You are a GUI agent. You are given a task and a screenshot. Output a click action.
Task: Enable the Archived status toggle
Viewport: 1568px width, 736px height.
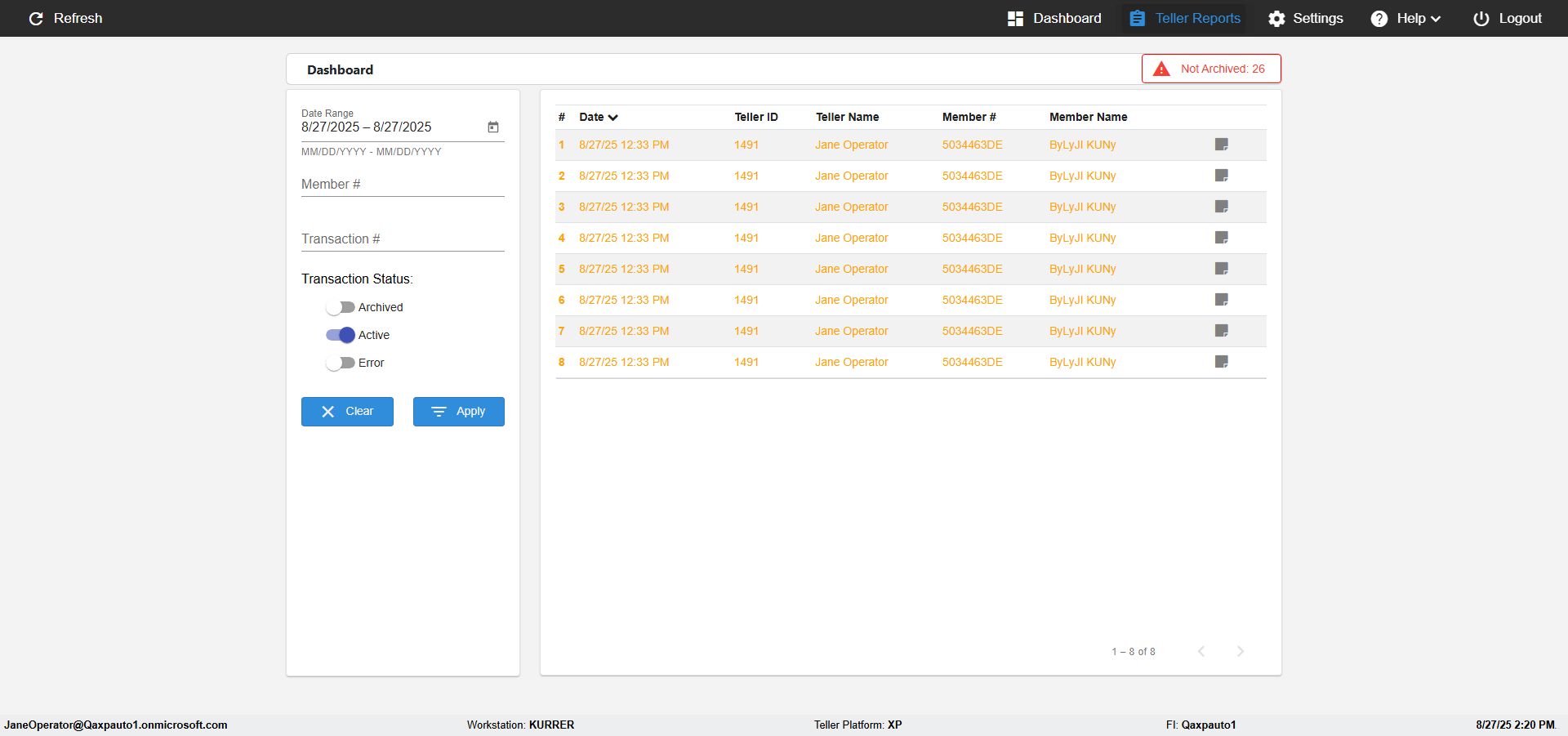(340, 307)
